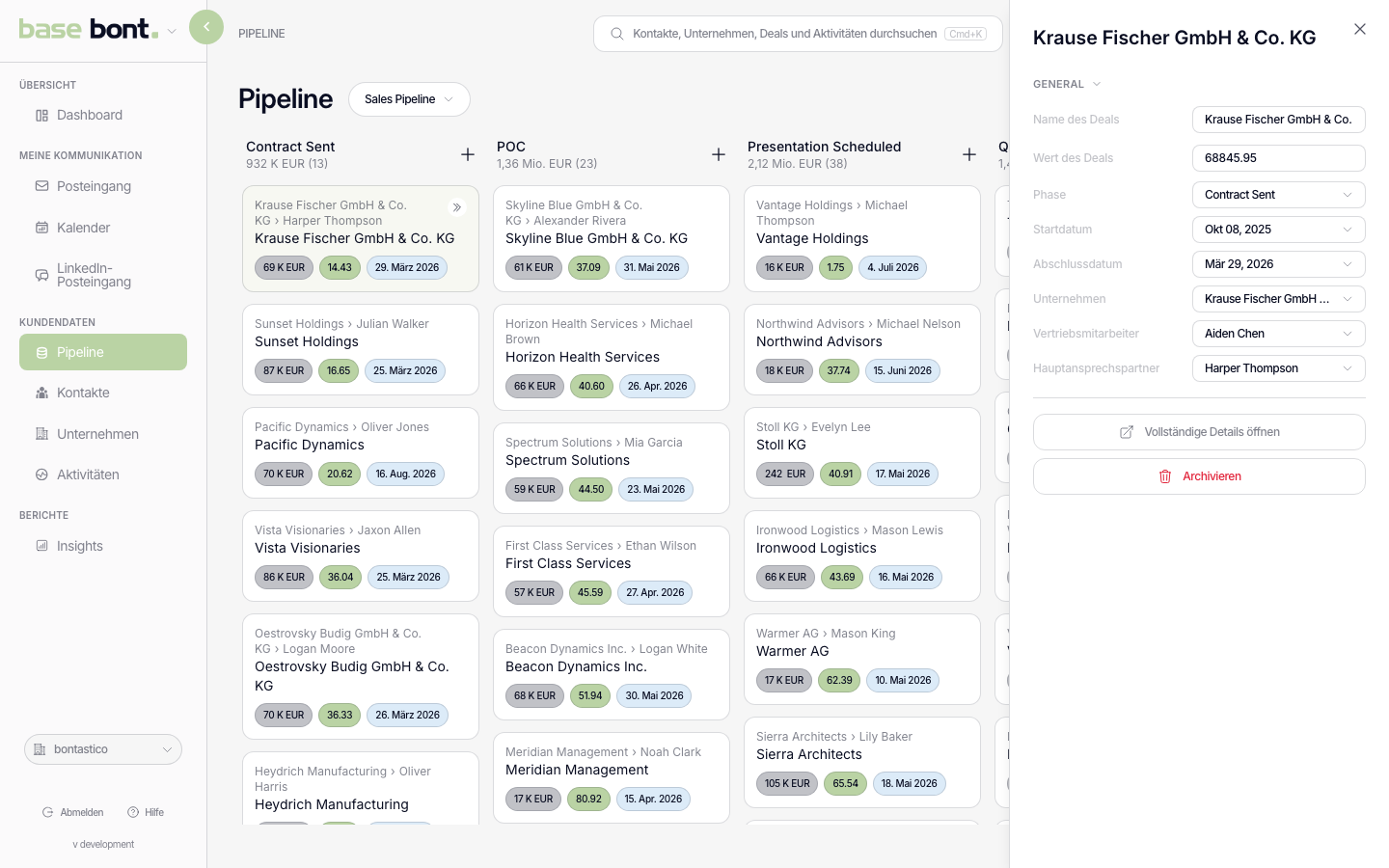Screen dimensions: 1389x868
Task: Collapse the GENERAL section
Action: (1067, 84)
